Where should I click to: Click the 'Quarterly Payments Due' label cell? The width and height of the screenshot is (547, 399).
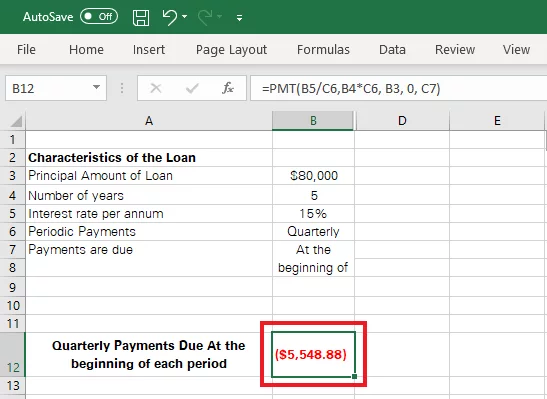click(x=149, y=355)
